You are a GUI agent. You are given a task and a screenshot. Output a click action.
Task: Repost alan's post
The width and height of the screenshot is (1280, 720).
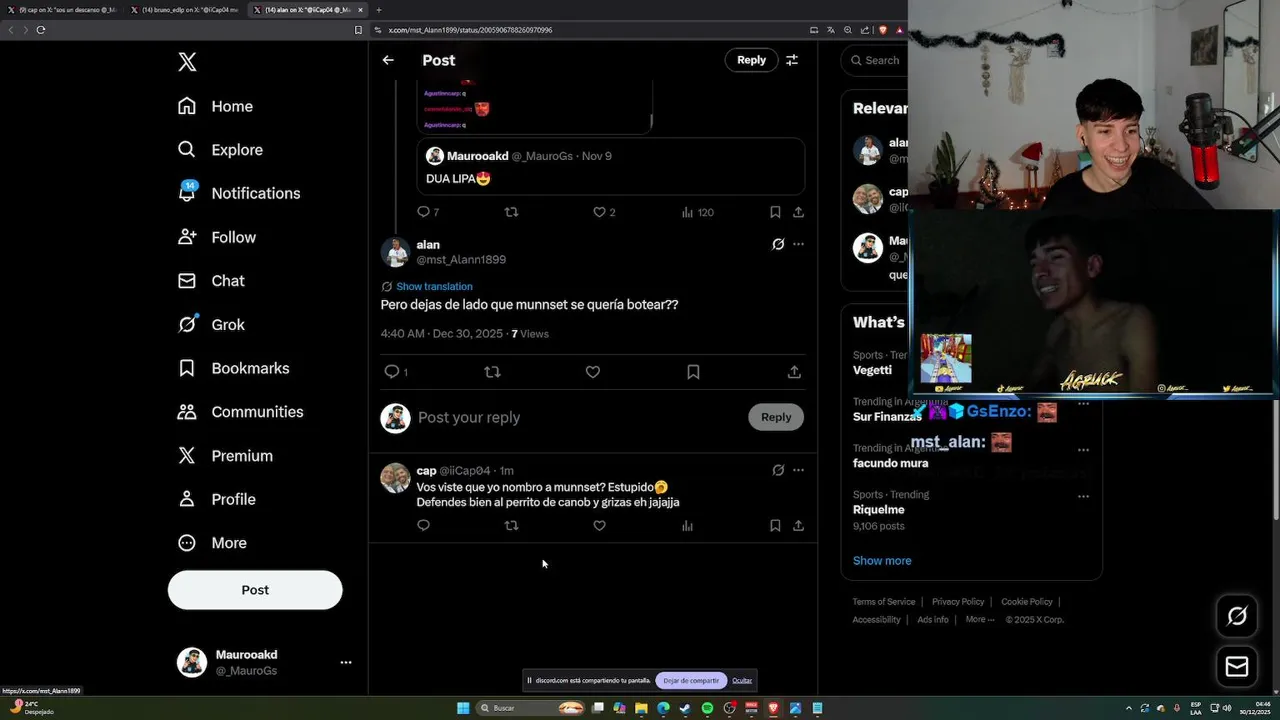(x=492, y=372)
